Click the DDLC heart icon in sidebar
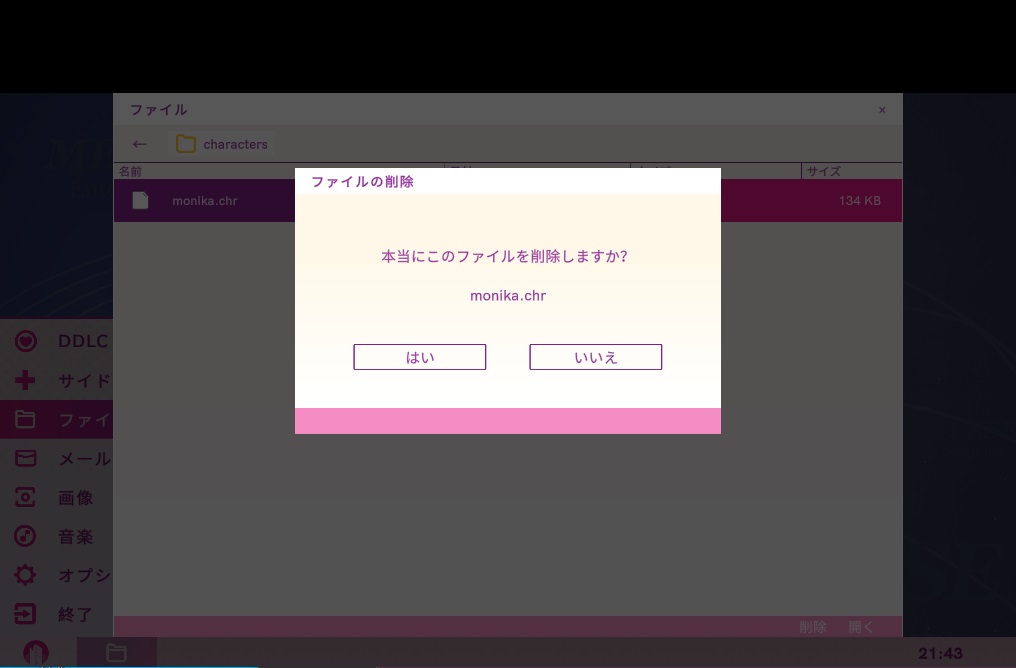The image size is (1016, 668). [26, 341]
